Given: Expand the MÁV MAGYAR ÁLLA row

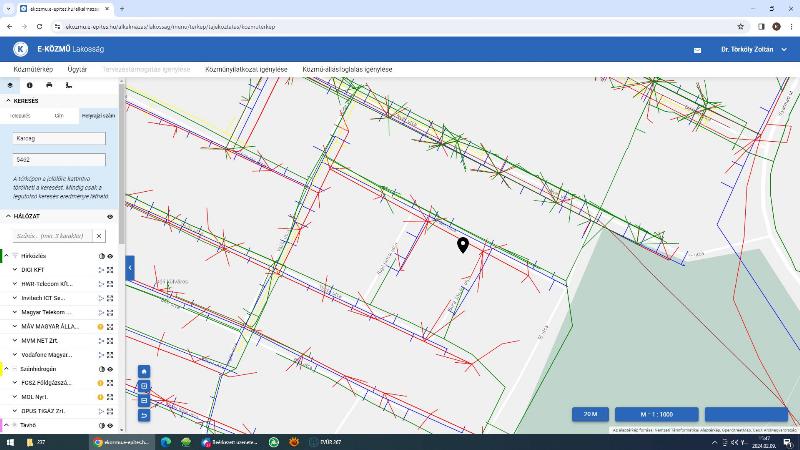Looking at the screenshot, I should 15,326.
